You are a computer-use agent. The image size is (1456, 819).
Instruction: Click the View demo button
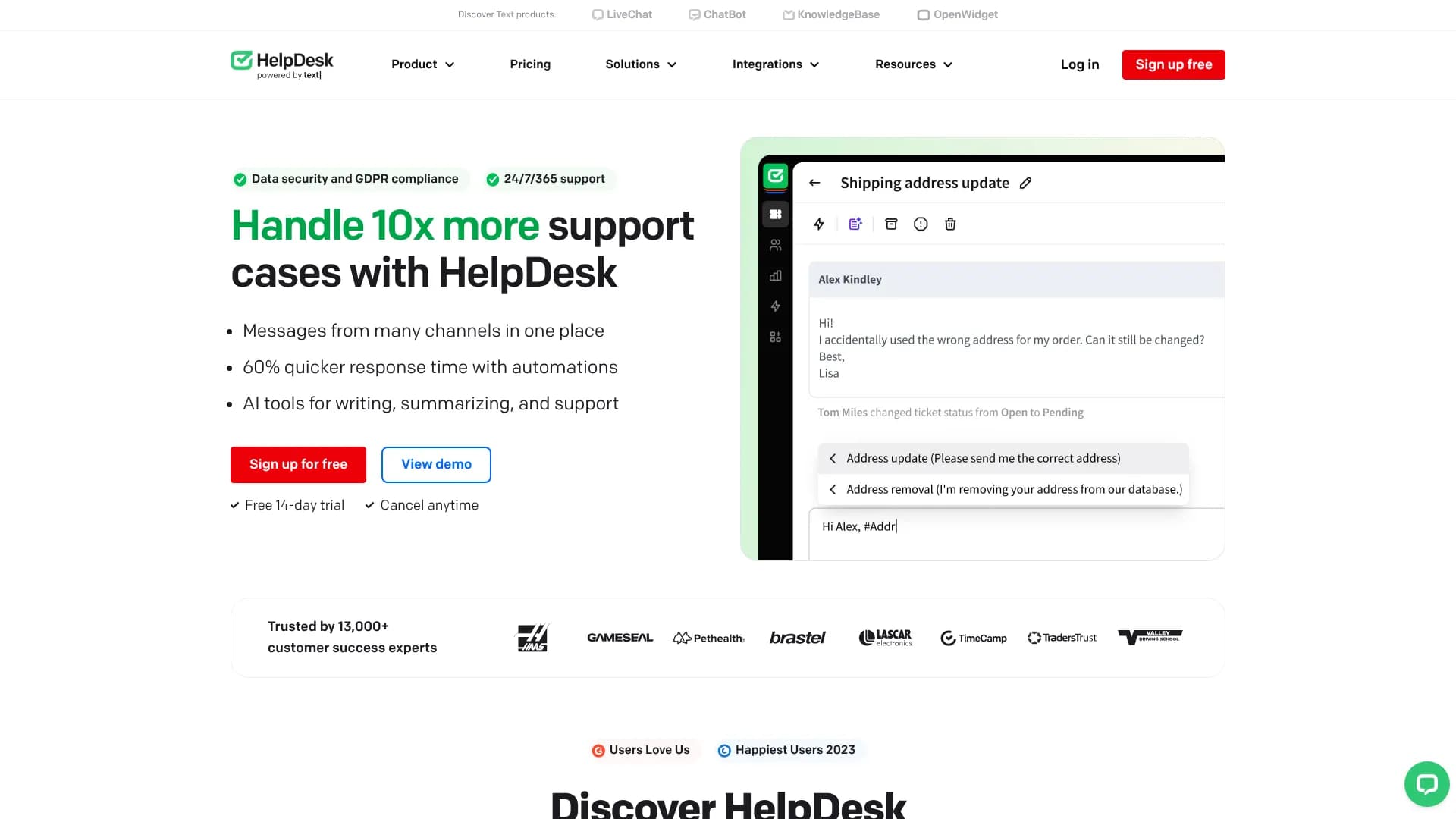tap(436, 464)
